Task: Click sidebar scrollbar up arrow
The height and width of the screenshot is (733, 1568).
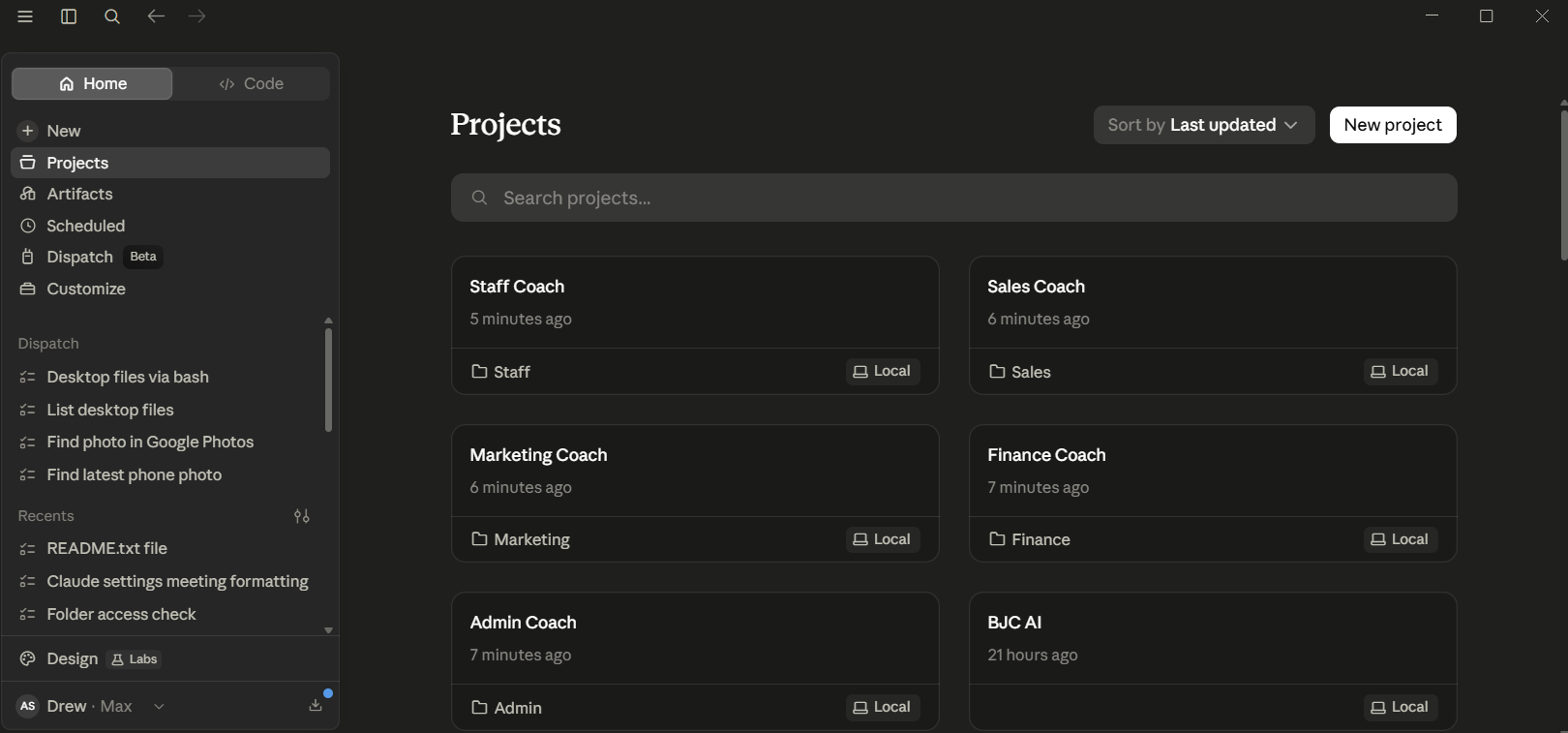Action: coord(328,320)
